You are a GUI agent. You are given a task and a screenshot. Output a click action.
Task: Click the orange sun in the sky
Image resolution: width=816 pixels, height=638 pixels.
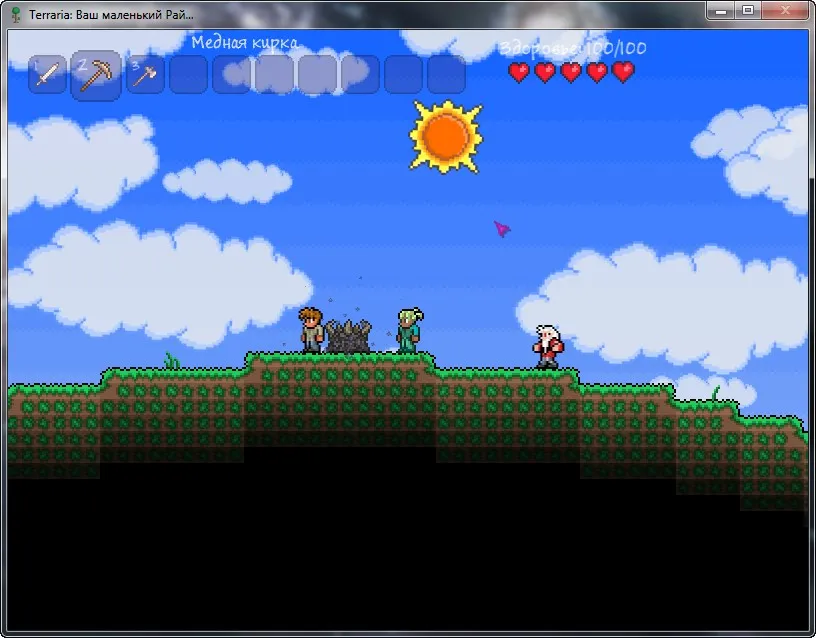(x=446, y=137)
